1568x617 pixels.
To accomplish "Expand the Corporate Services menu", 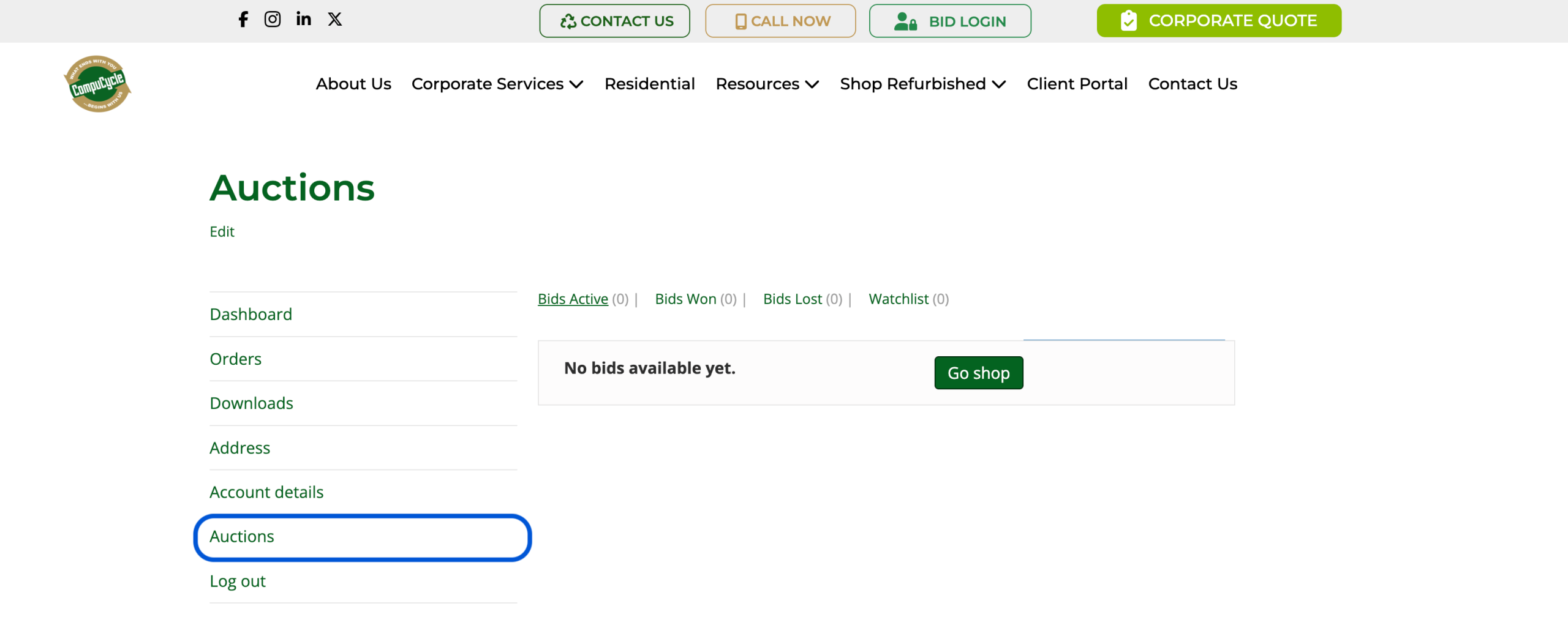I will pyautogui.click(x=497, y=84).
